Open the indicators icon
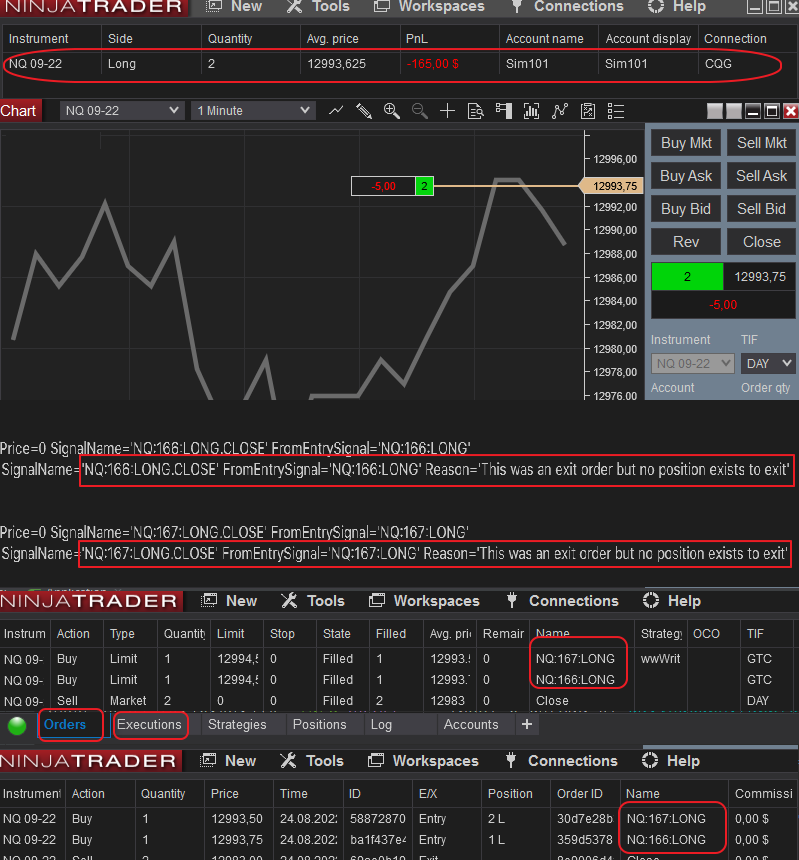Screen dimensions: 799x860 [559, 111]
